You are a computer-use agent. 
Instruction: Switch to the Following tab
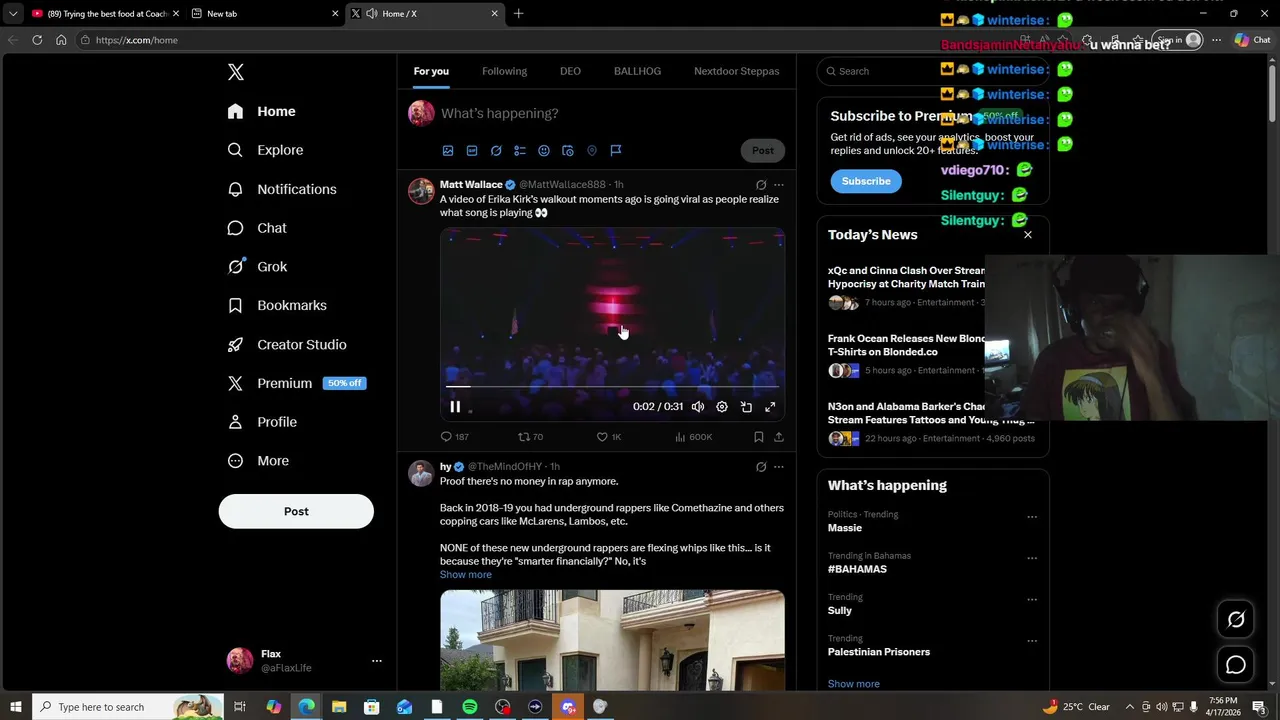[504, 71]
